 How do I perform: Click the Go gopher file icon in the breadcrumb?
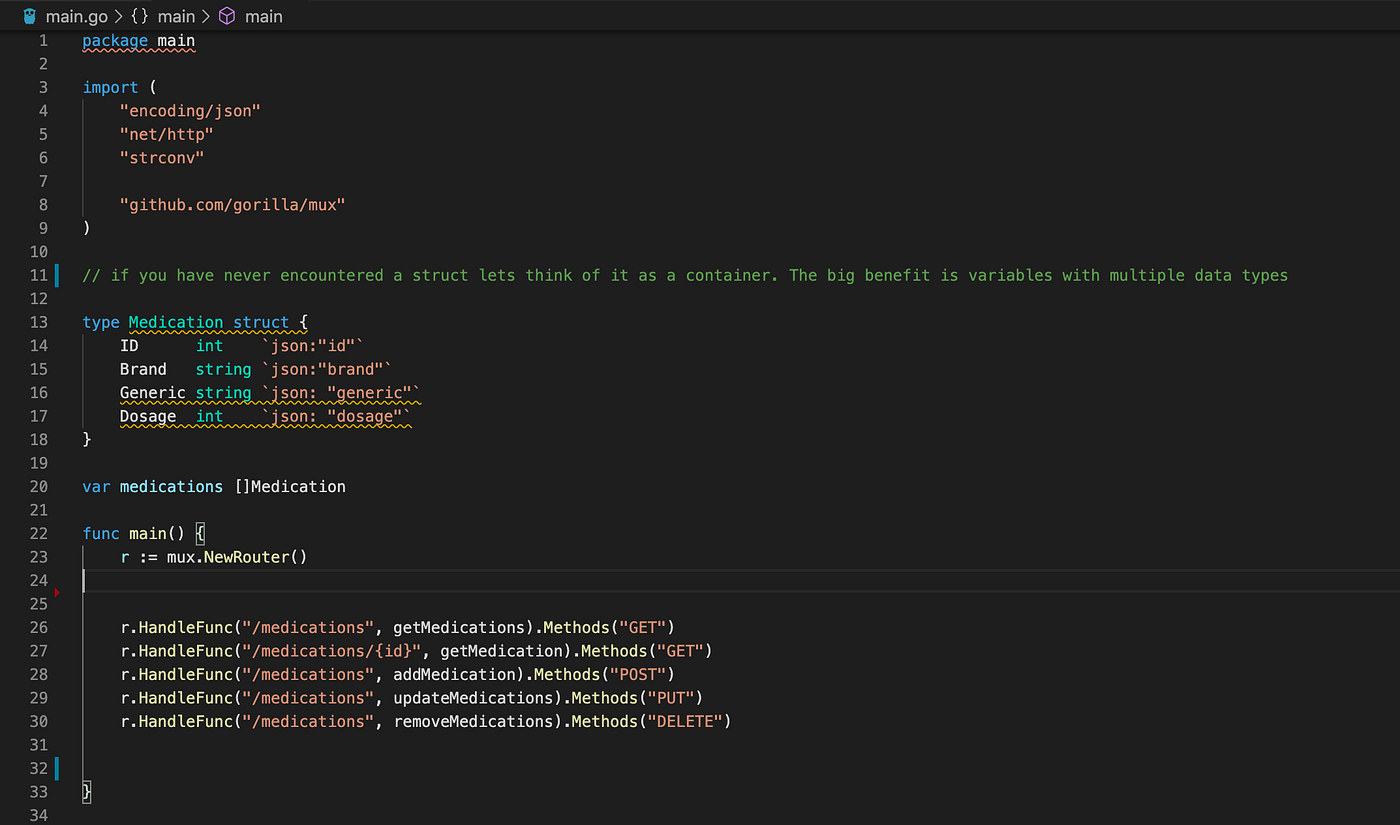click(28, 16)
